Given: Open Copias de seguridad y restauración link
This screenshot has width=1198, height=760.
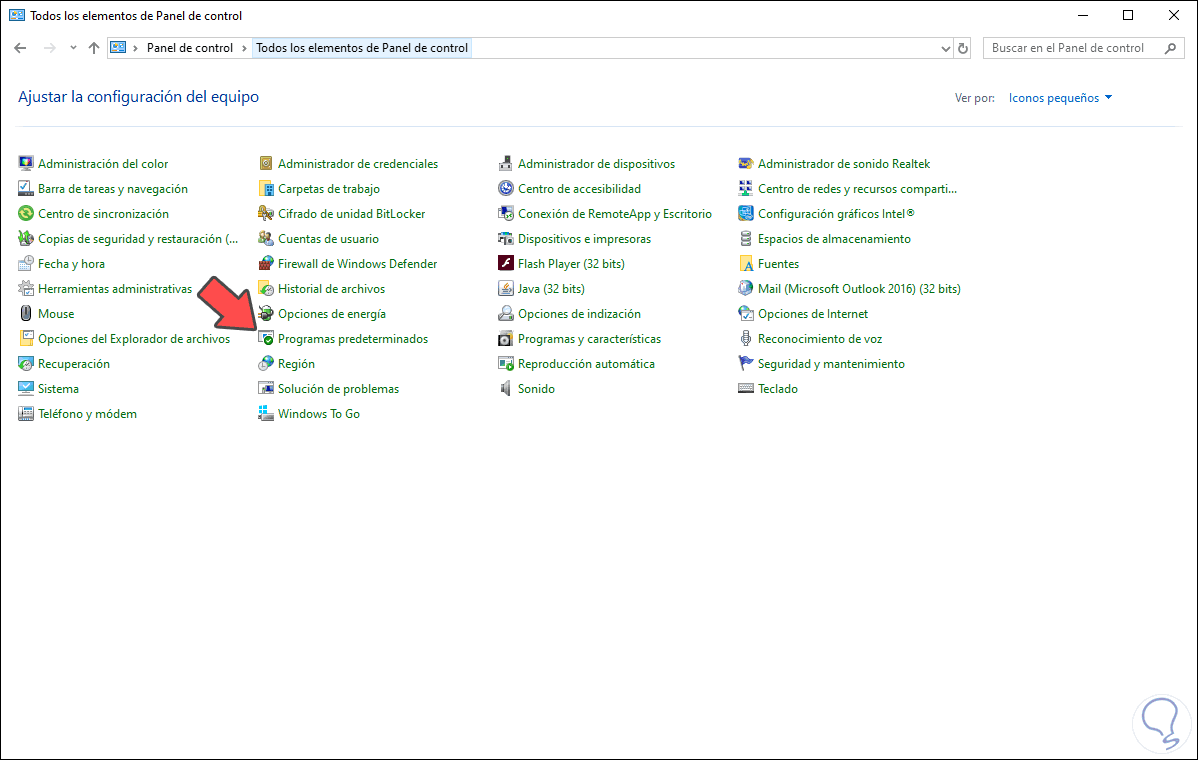Looking at the screenshot, I should pos(138,239).
